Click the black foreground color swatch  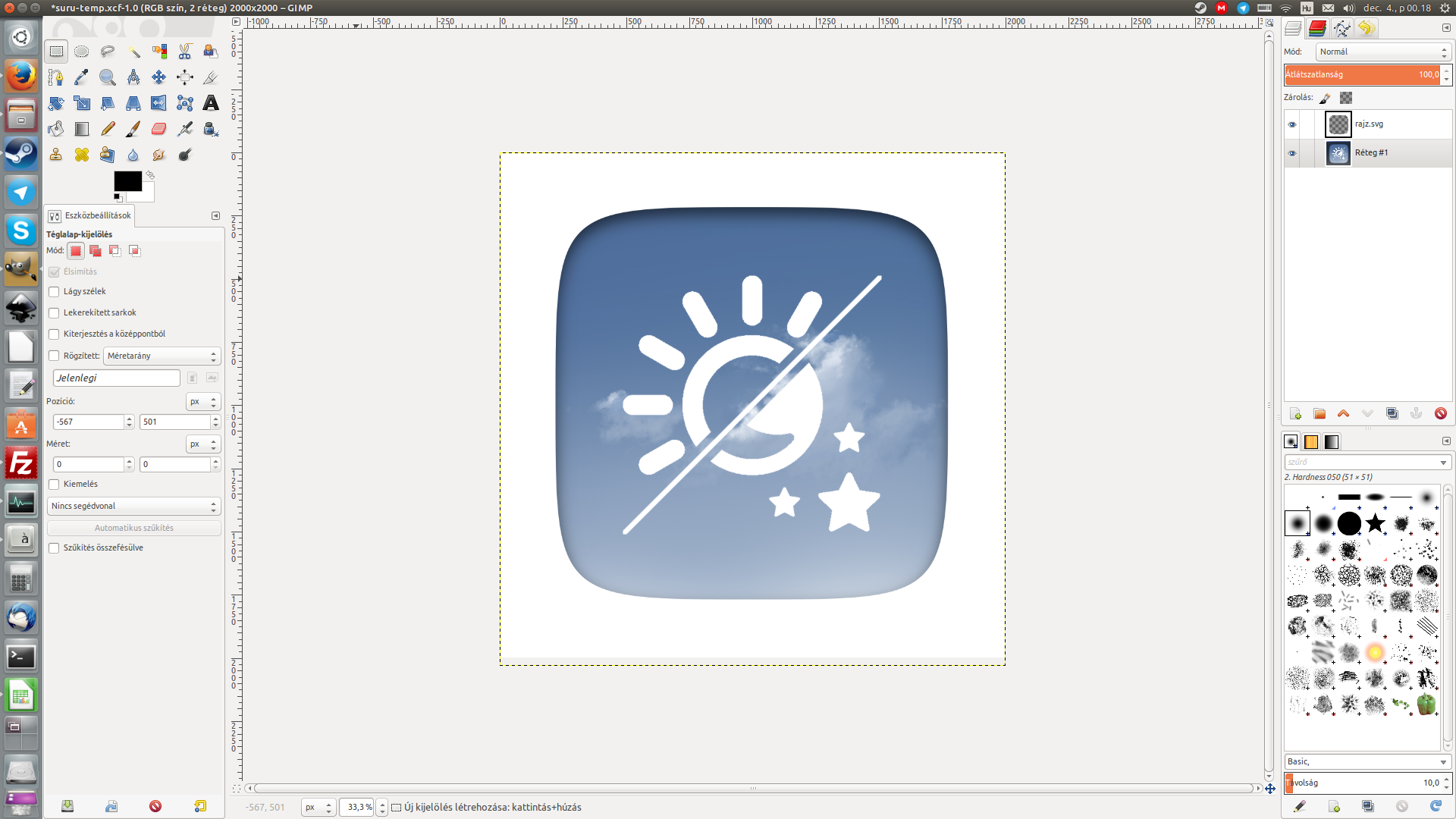(127, 180)
